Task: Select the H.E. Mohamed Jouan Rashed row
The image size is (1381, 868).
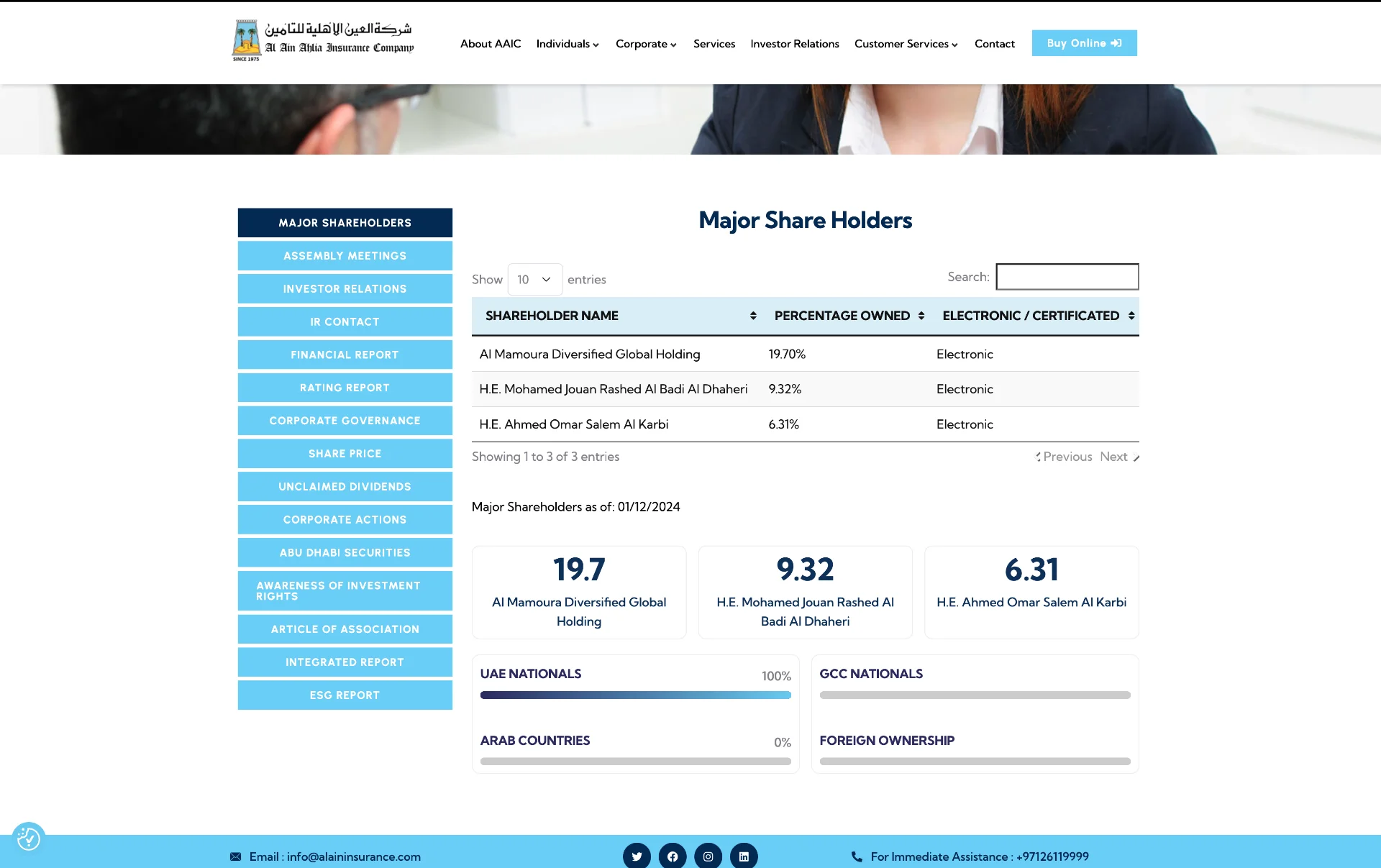Action: (806, 389)
